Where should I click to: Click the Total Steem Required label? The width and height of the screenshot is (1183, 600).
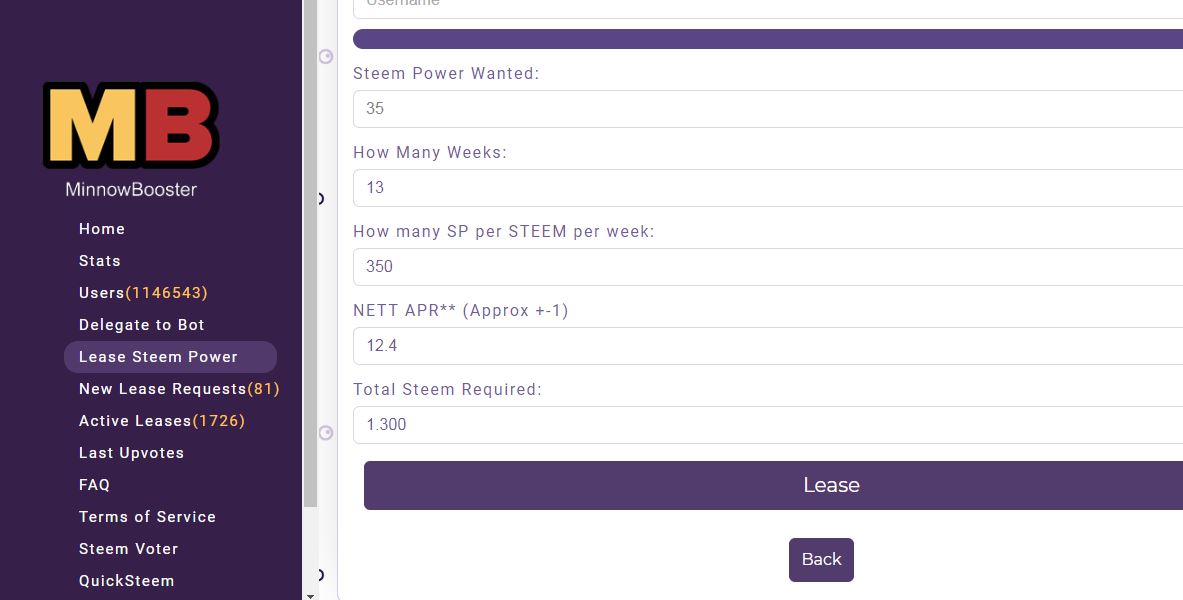coord(447,389)
